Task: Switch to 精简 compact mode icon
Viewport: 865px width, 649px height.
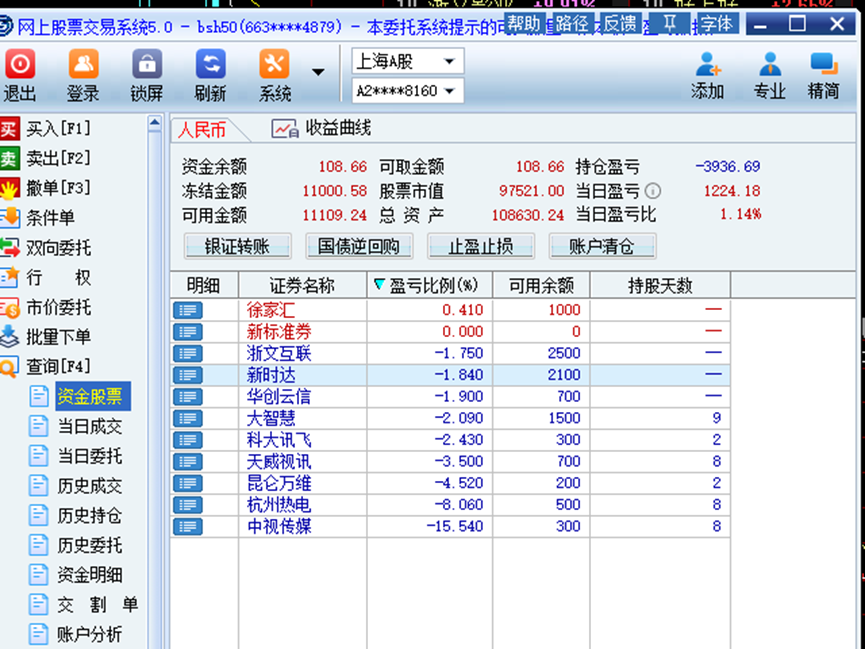Action: (823, 66)
